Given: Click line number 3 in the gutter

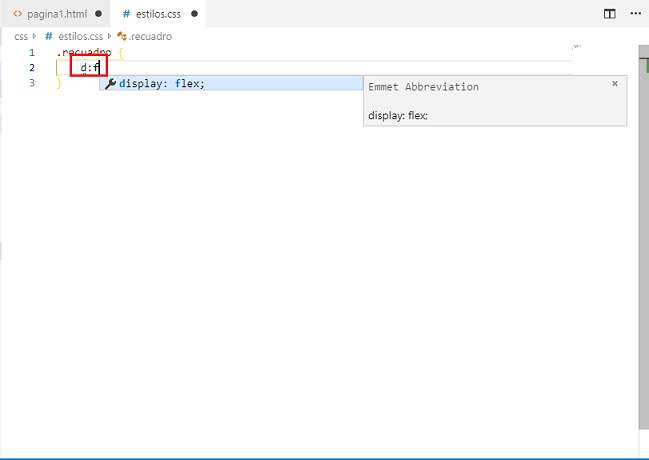Looking at the screenshot, I should (32, 83).
